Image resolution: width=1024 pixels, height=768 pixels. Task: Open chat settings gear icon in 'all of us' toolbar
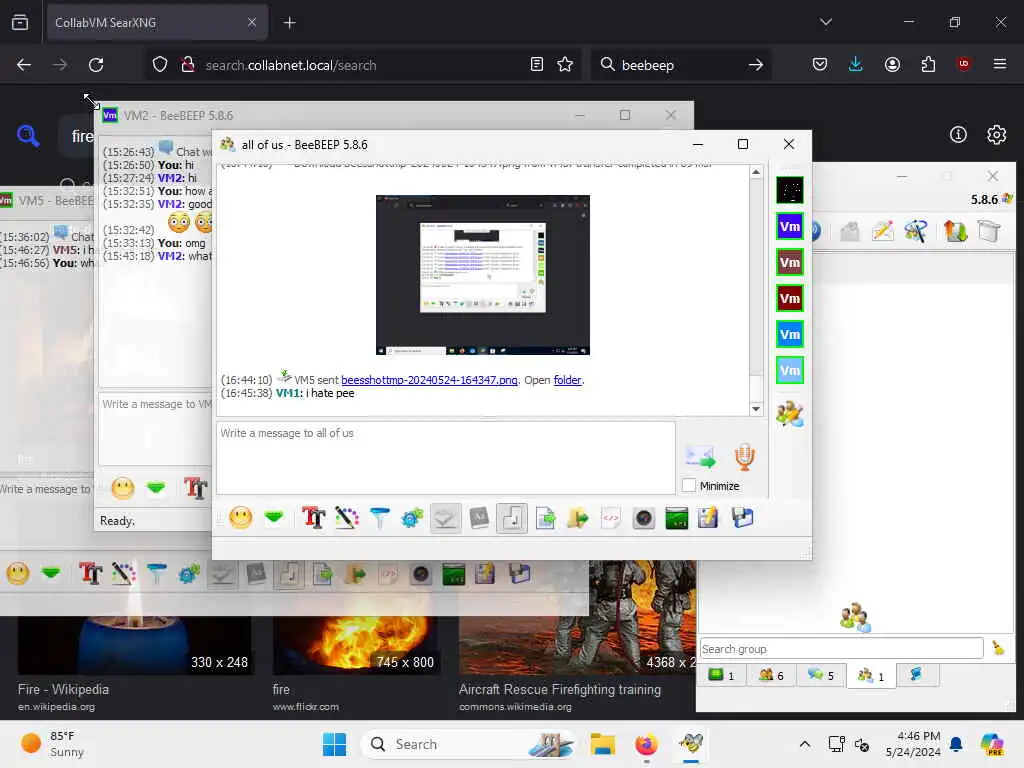(412, 518)
